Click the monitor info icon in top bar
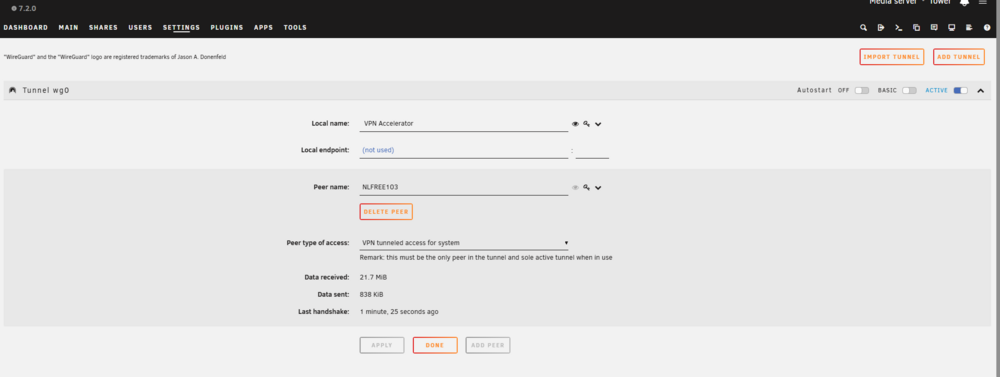Viewport: 1000px width, 377px height. 952,27
